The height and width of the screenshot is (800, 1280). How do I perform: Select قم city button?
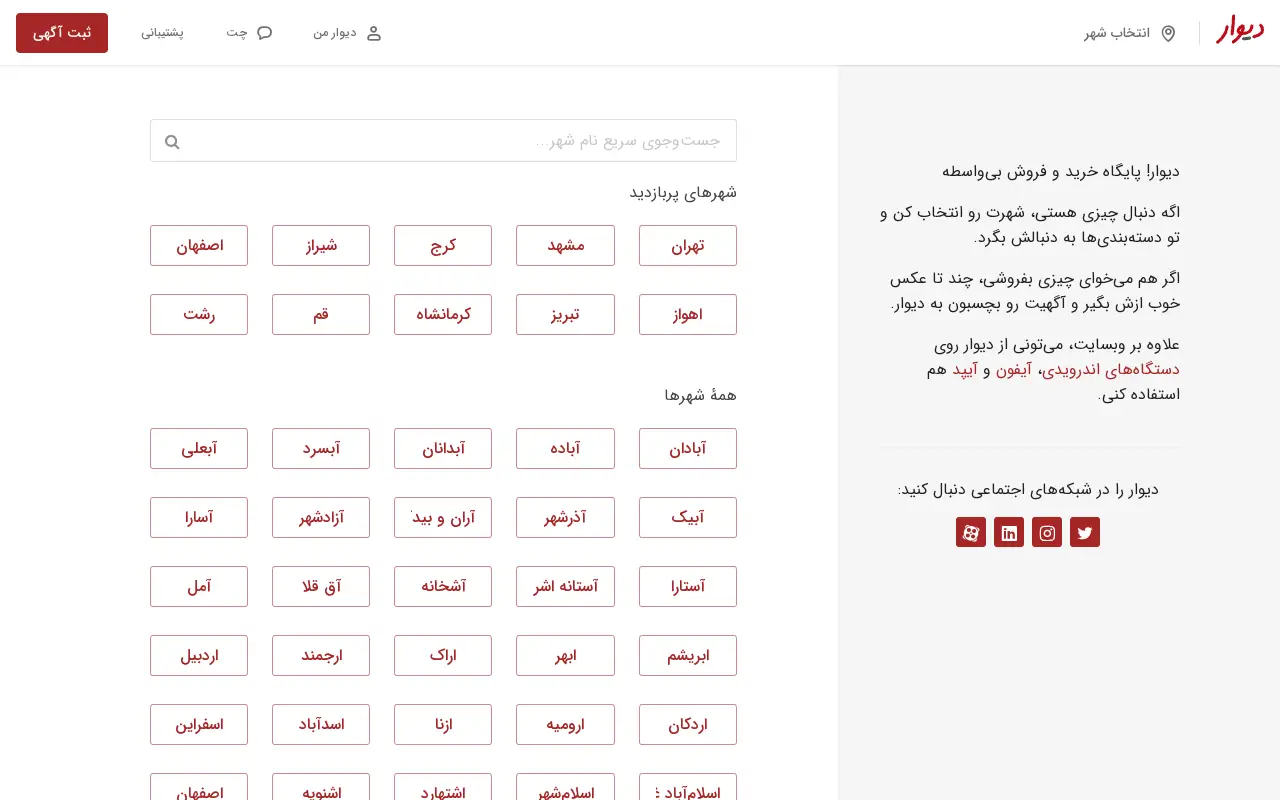coord(321,314)
